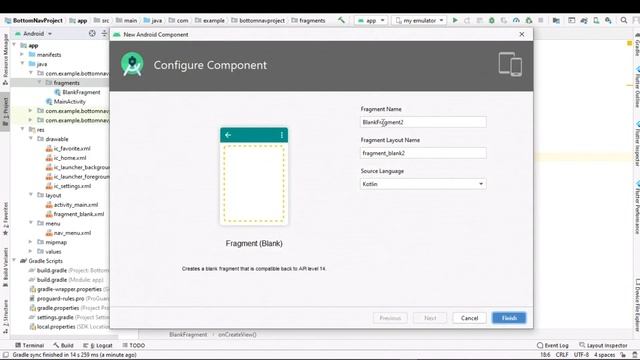This screenshot has width=640, height=360.
Task: Click the back arrow in fragment preview
Action: (228, 135)
